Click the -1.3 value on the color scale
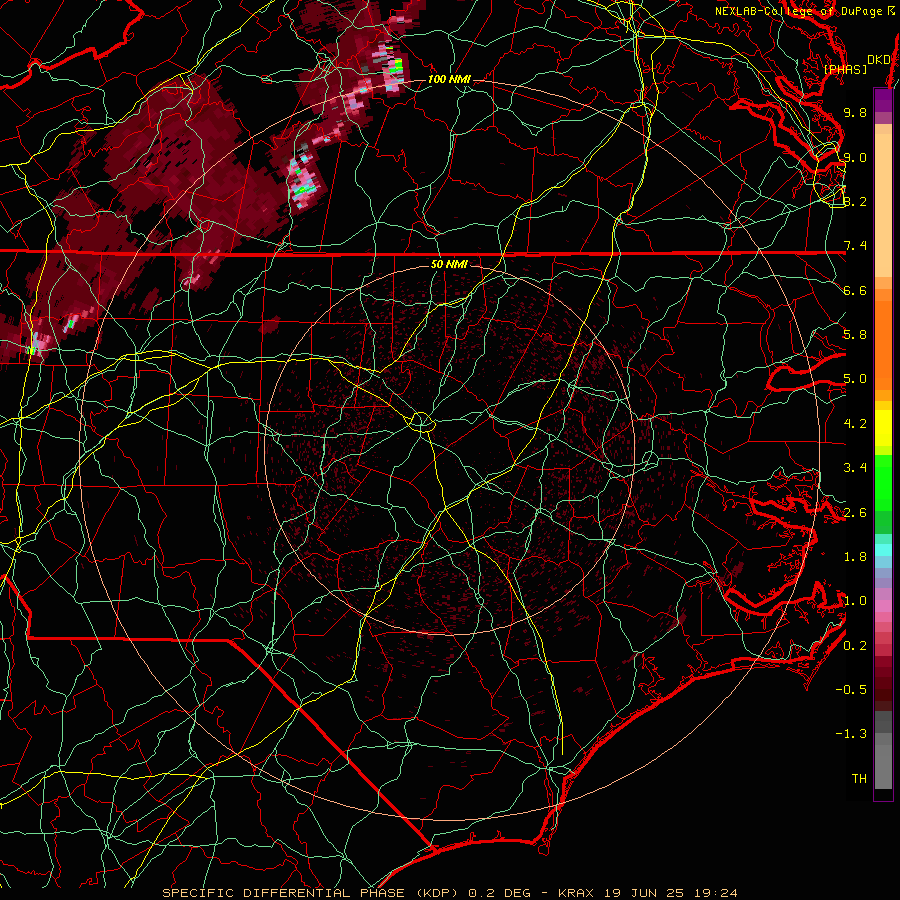 [x=851, y=734]
